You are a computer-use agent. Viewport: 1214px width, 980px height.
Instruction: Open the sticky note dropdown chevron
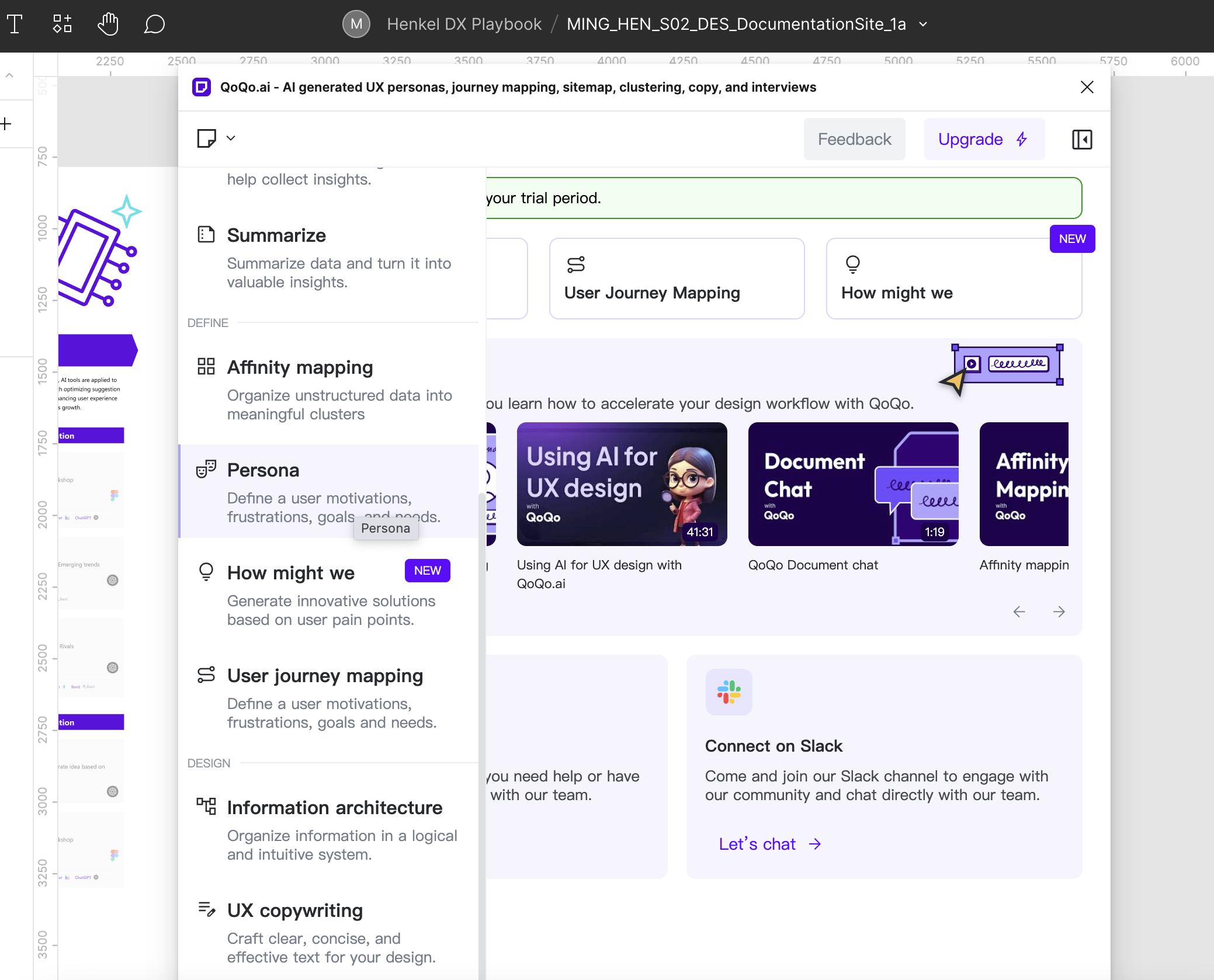(231, 138)
